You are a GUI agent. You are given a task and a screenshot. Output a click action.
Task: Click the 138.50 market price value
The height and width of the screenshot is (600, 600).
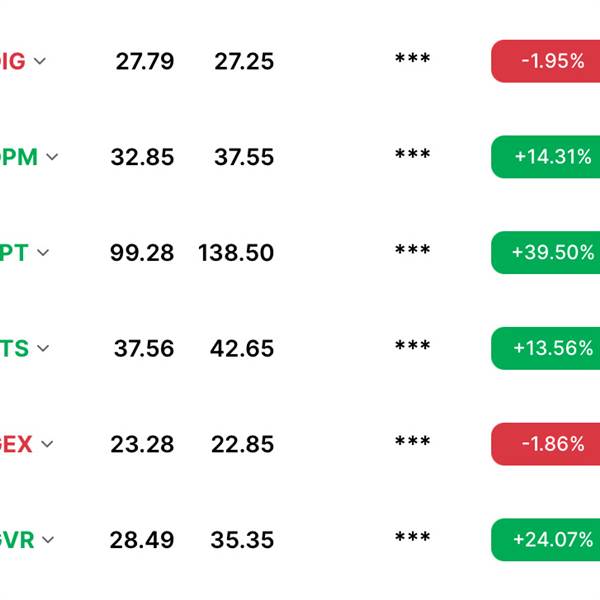[236, 253]
